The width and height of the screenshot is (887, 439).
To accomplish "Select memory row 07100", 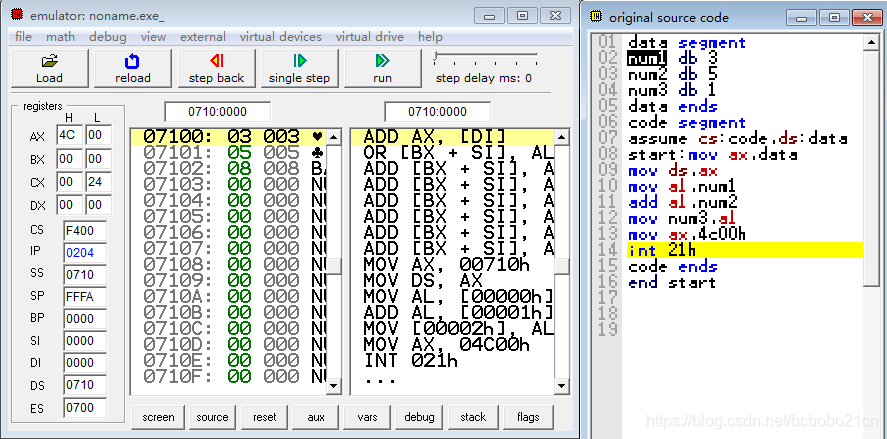I will [x=229, y=136].
